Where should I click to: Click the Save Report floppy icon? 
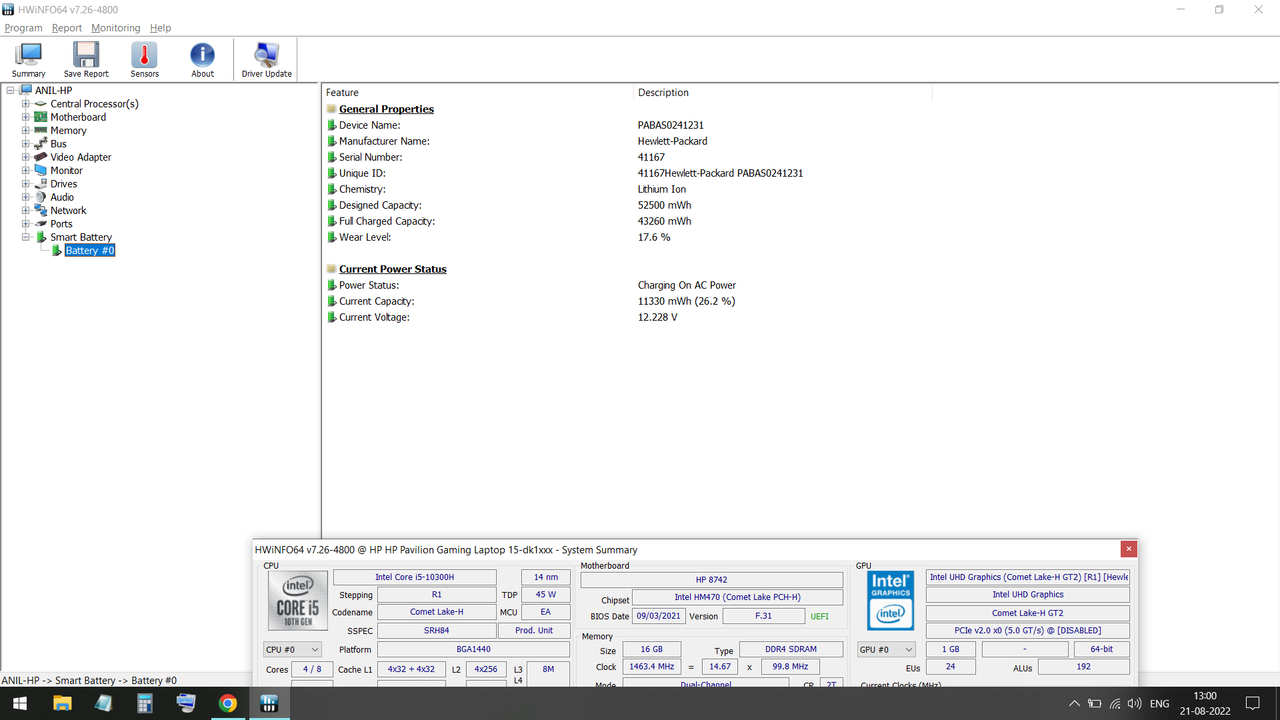pyautogui.click(x=86, y=60)
